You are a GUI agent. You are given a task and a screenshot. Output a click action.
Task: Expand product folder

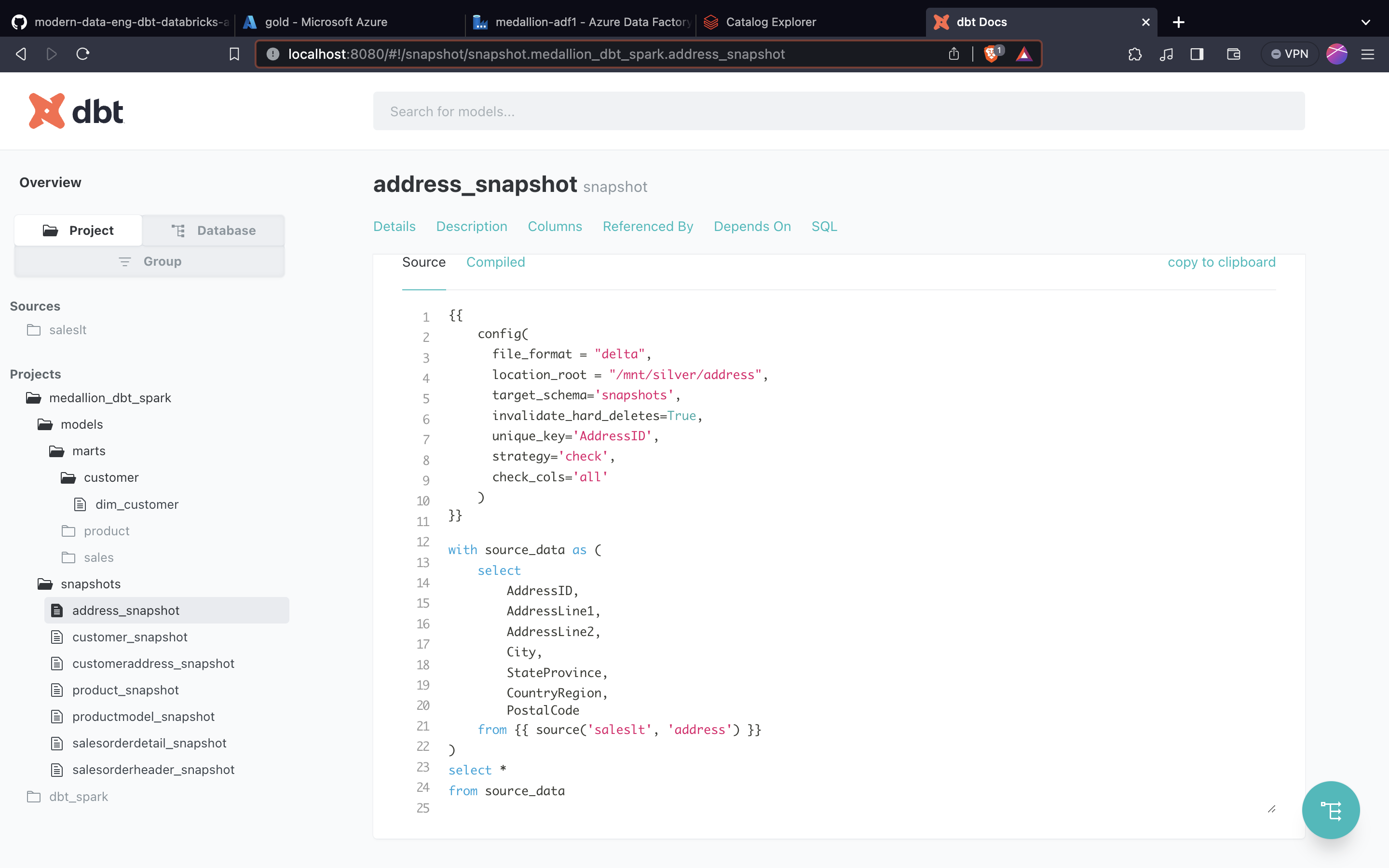[x=95, y=530]
